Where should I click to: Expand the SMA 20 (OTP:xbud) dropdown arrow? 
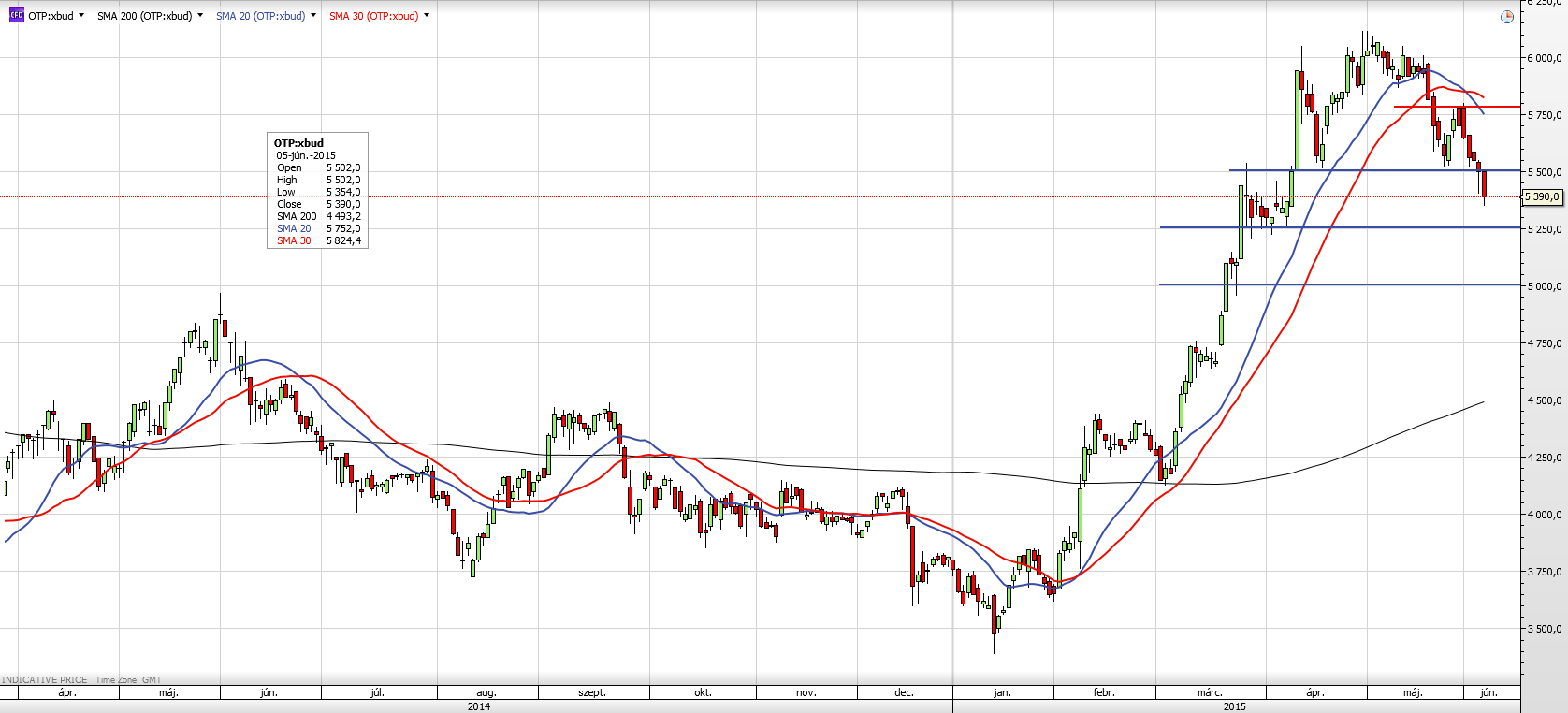pos(313,15)
